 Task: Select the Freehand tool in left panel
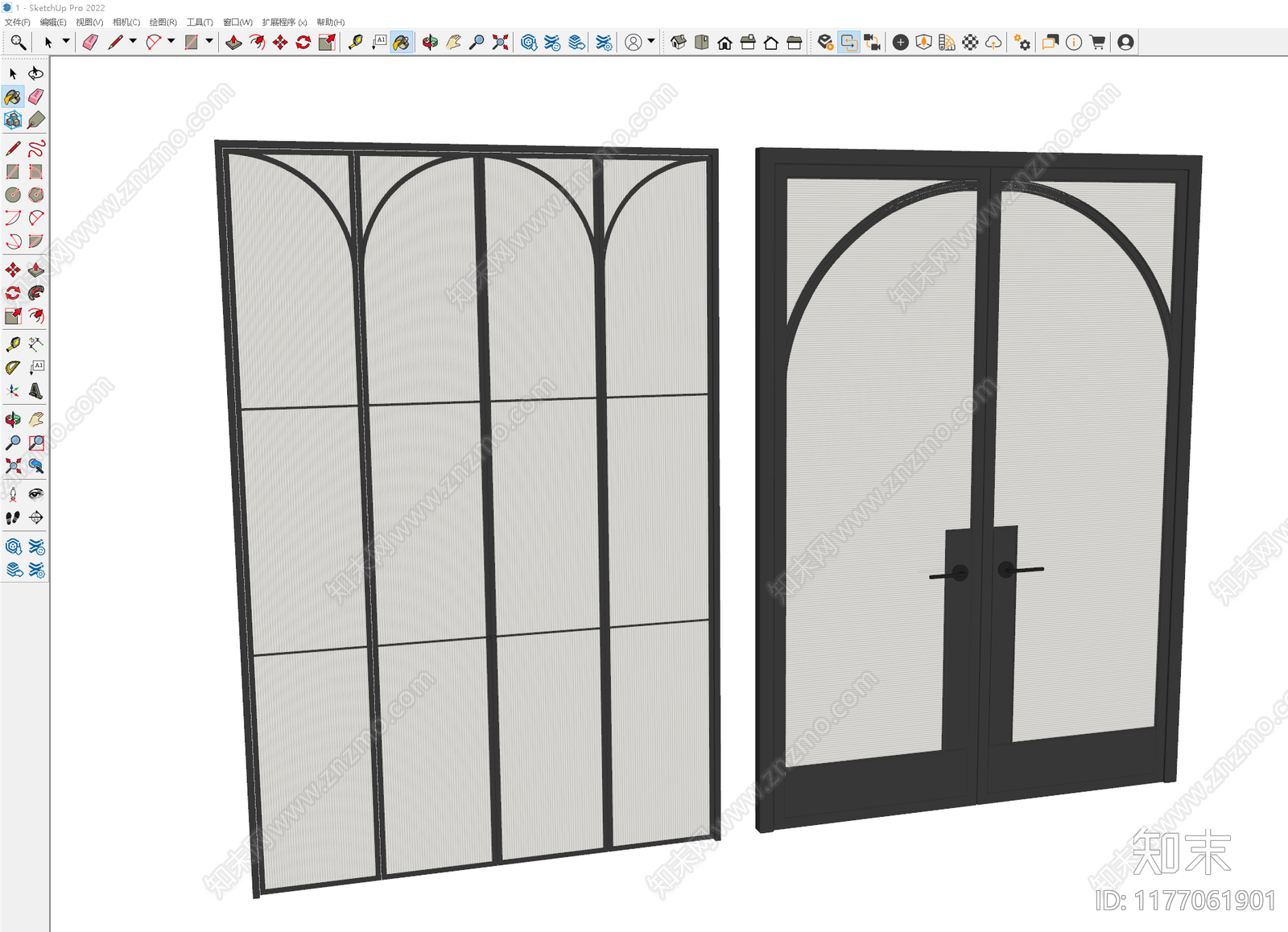click(x=36, y=148)
